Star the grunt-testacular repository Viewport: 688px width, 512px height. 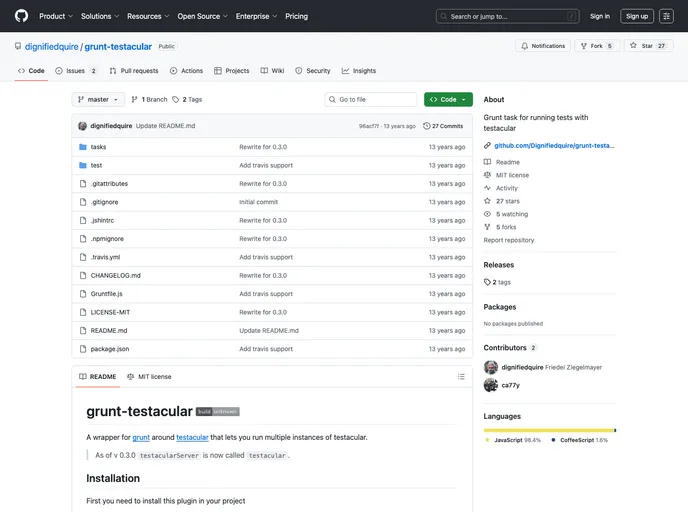(648, 46)
